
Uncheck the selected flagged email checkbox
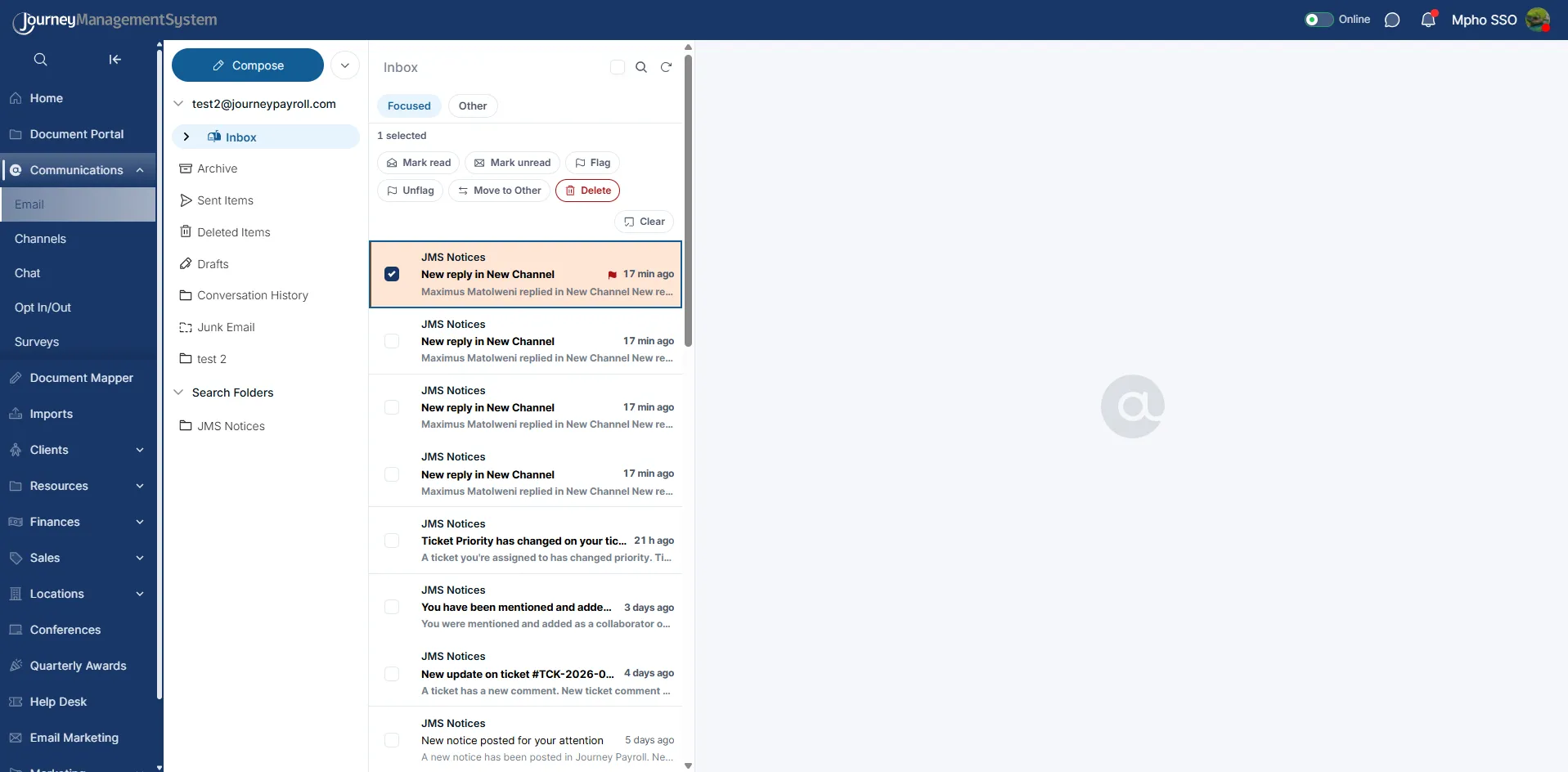[392, 274]
